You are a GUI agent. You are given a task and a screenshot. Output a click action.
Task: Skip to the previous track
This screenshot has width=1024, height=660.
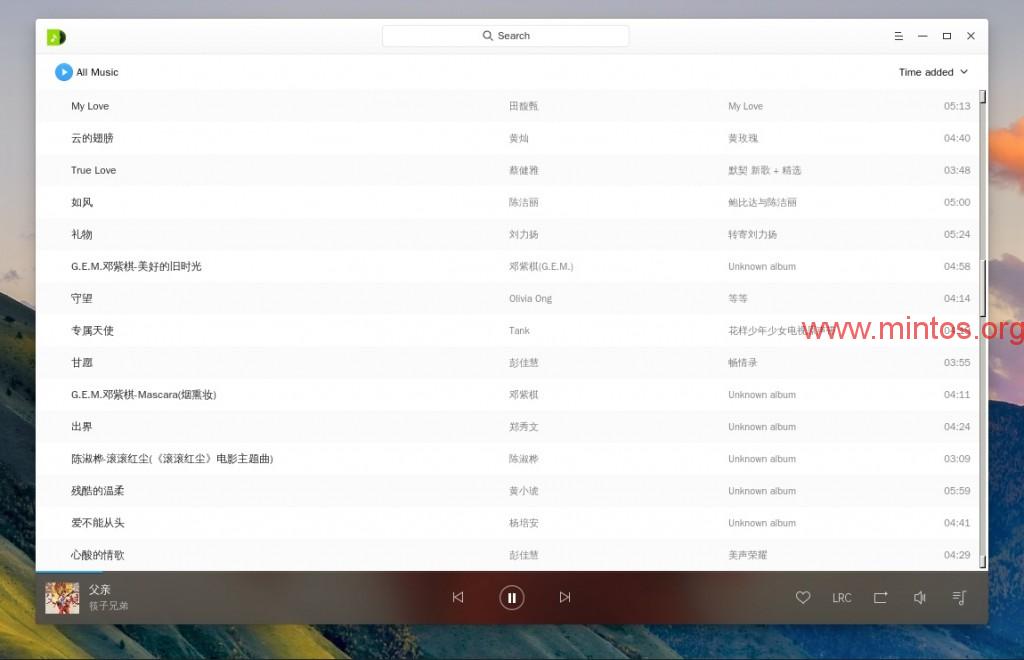pyautogui.click(x=458, y=597)
